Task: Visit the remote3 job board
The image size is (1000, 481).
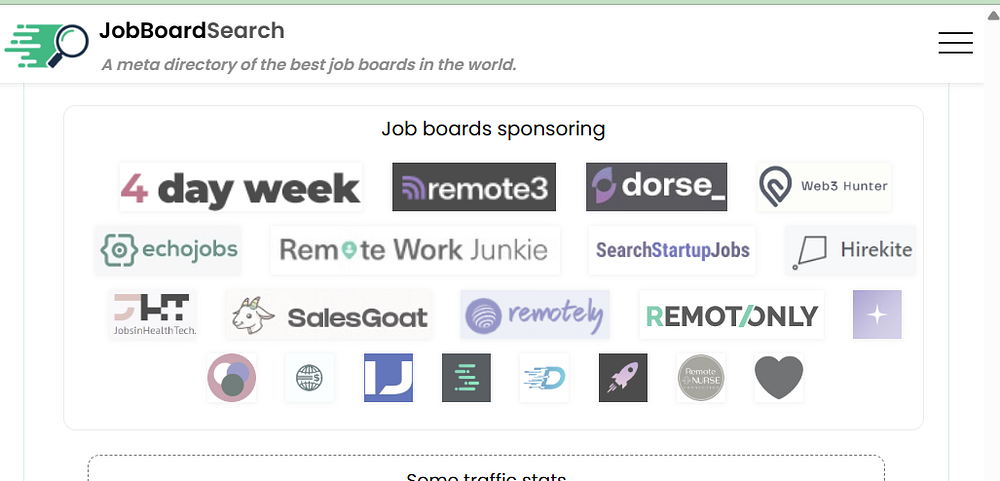Action: [474, 187]
